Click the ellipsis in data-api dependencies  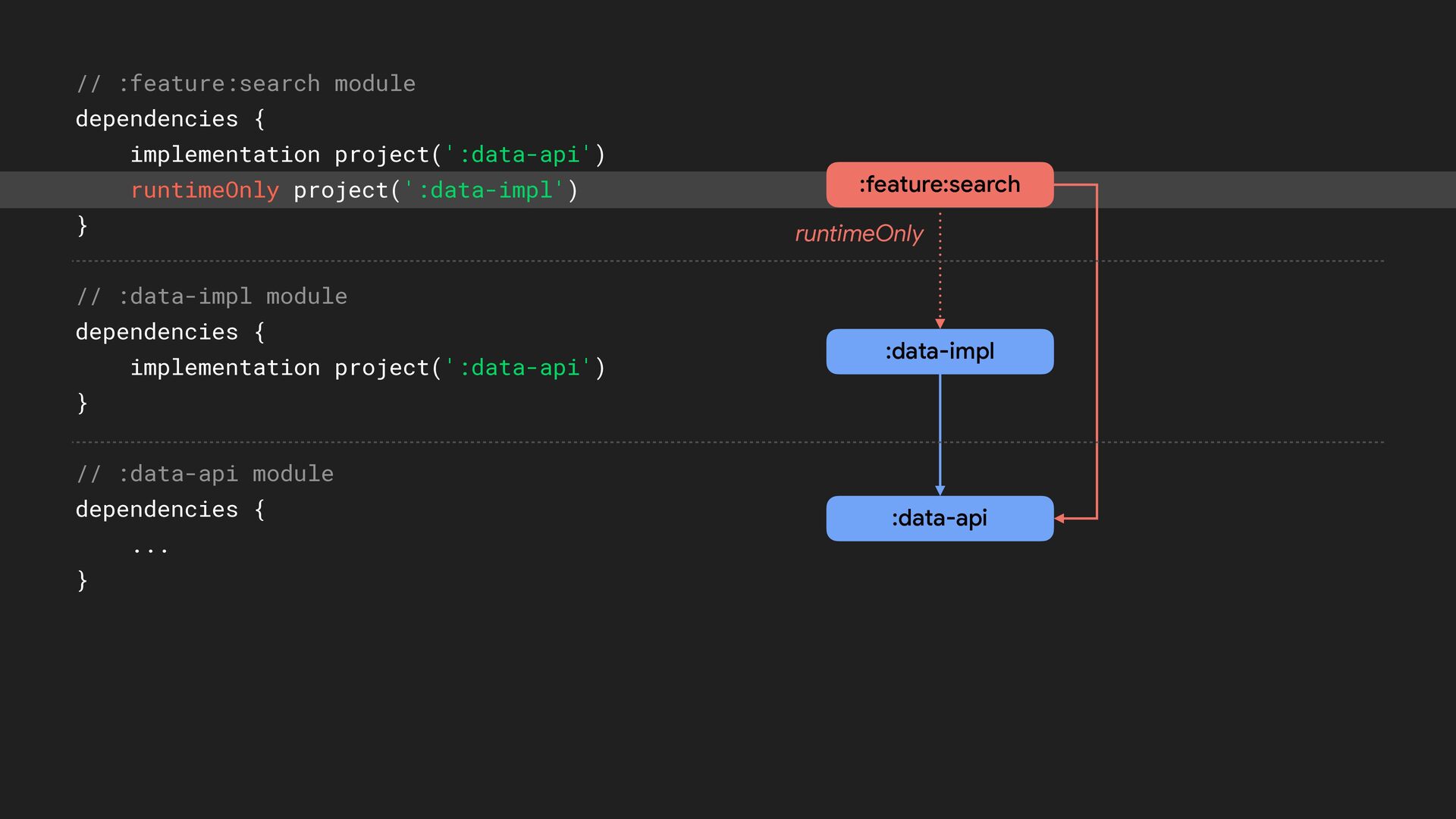(150, 549)
